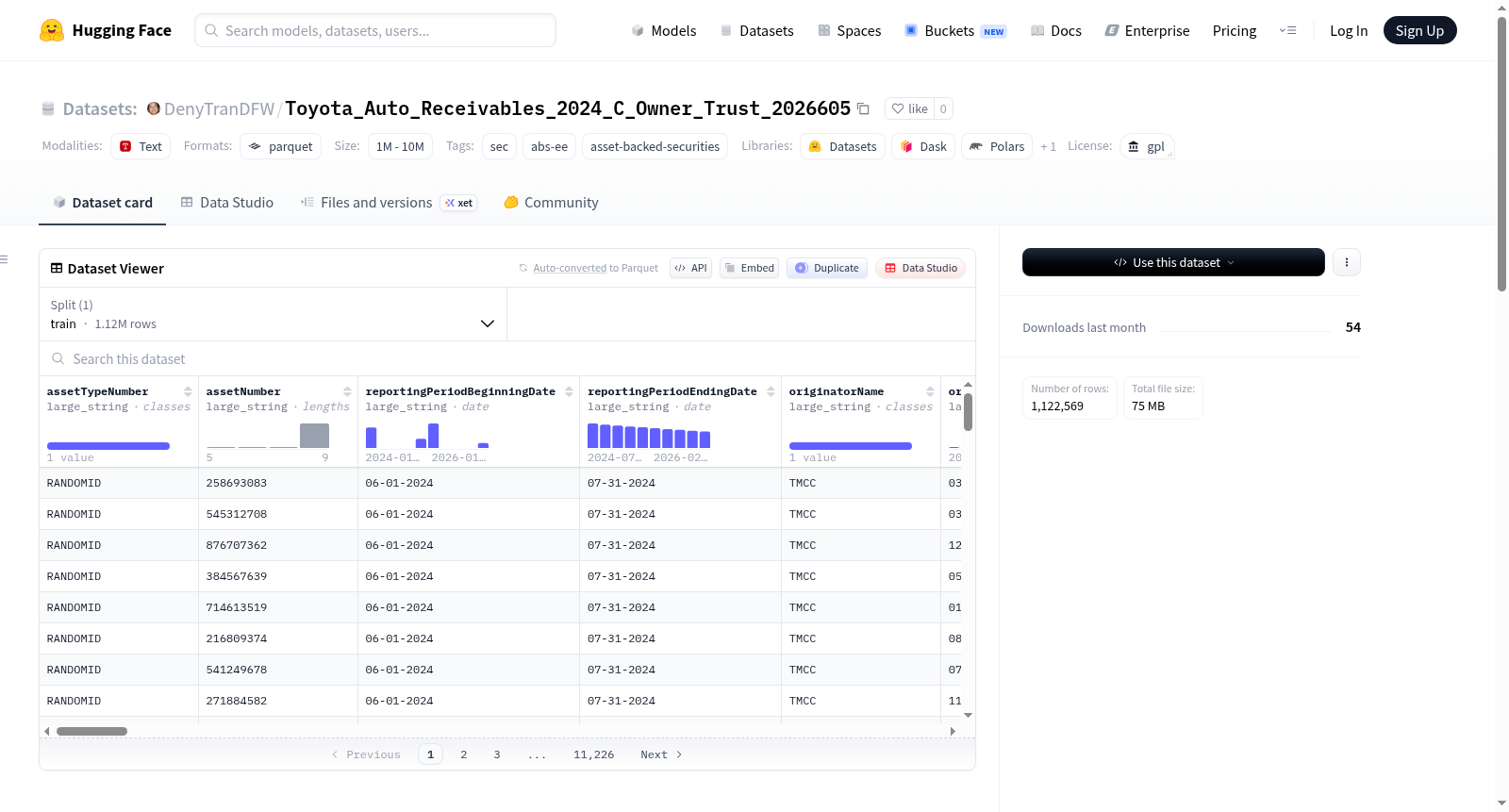Click the parquet format tag

click(280, 146)
